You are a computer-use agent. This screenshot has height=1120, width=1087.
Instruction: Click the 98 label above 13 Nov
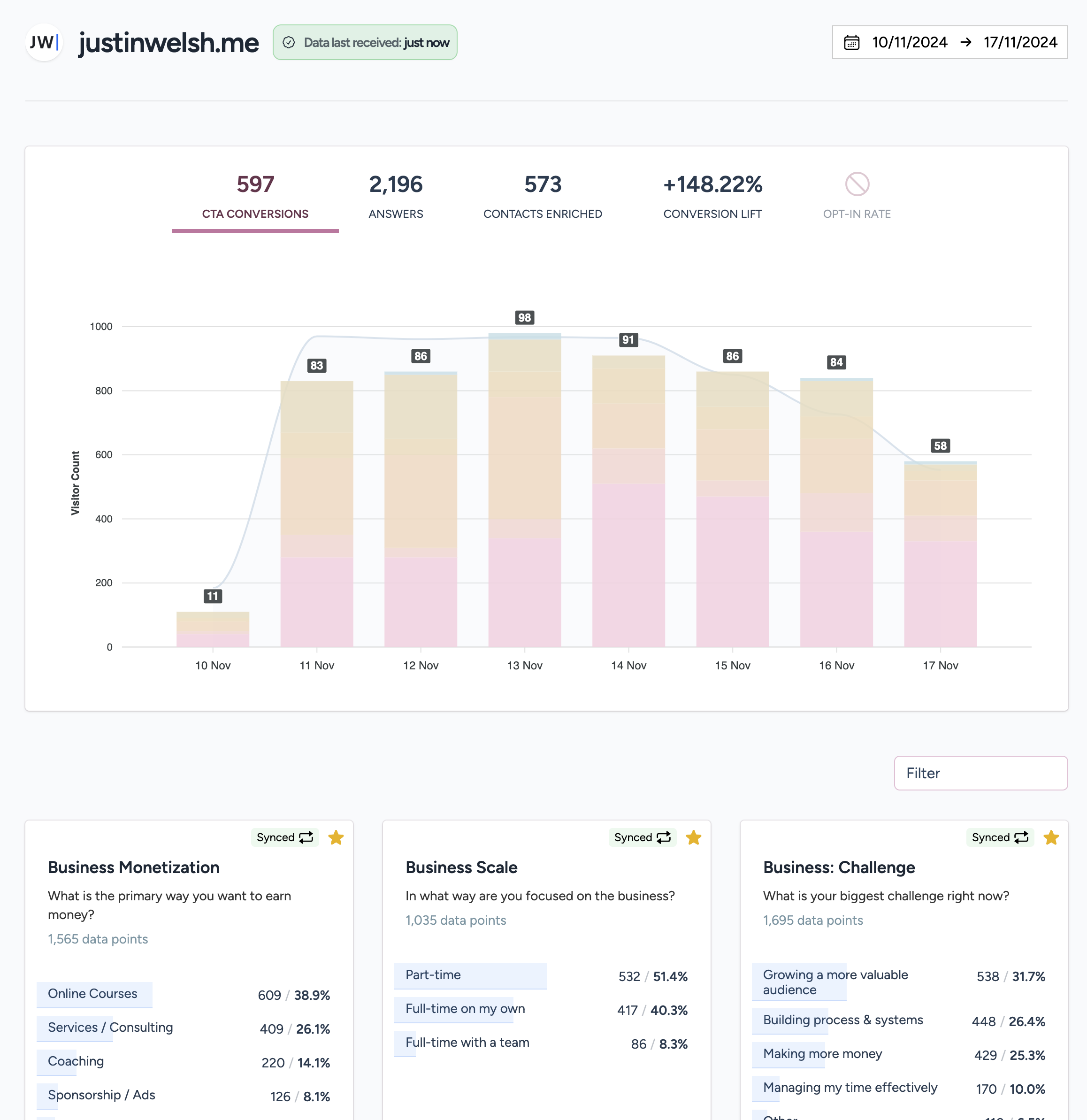tap(525, 318)
